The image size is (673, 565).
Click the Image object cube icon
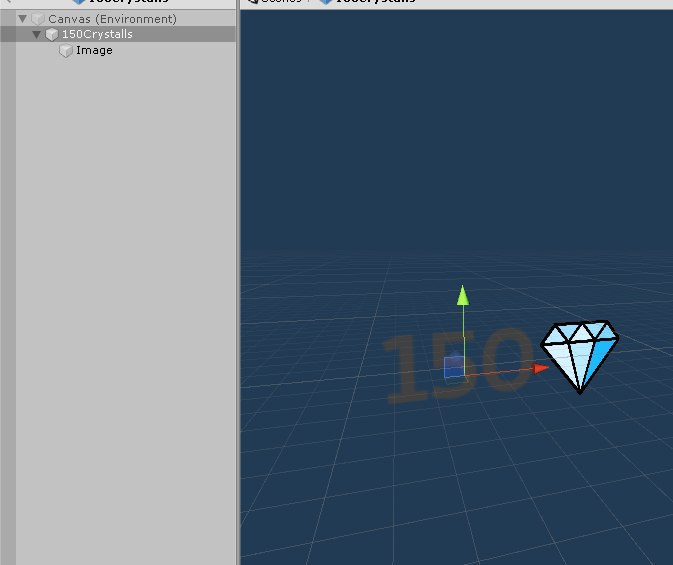point(66,51)
